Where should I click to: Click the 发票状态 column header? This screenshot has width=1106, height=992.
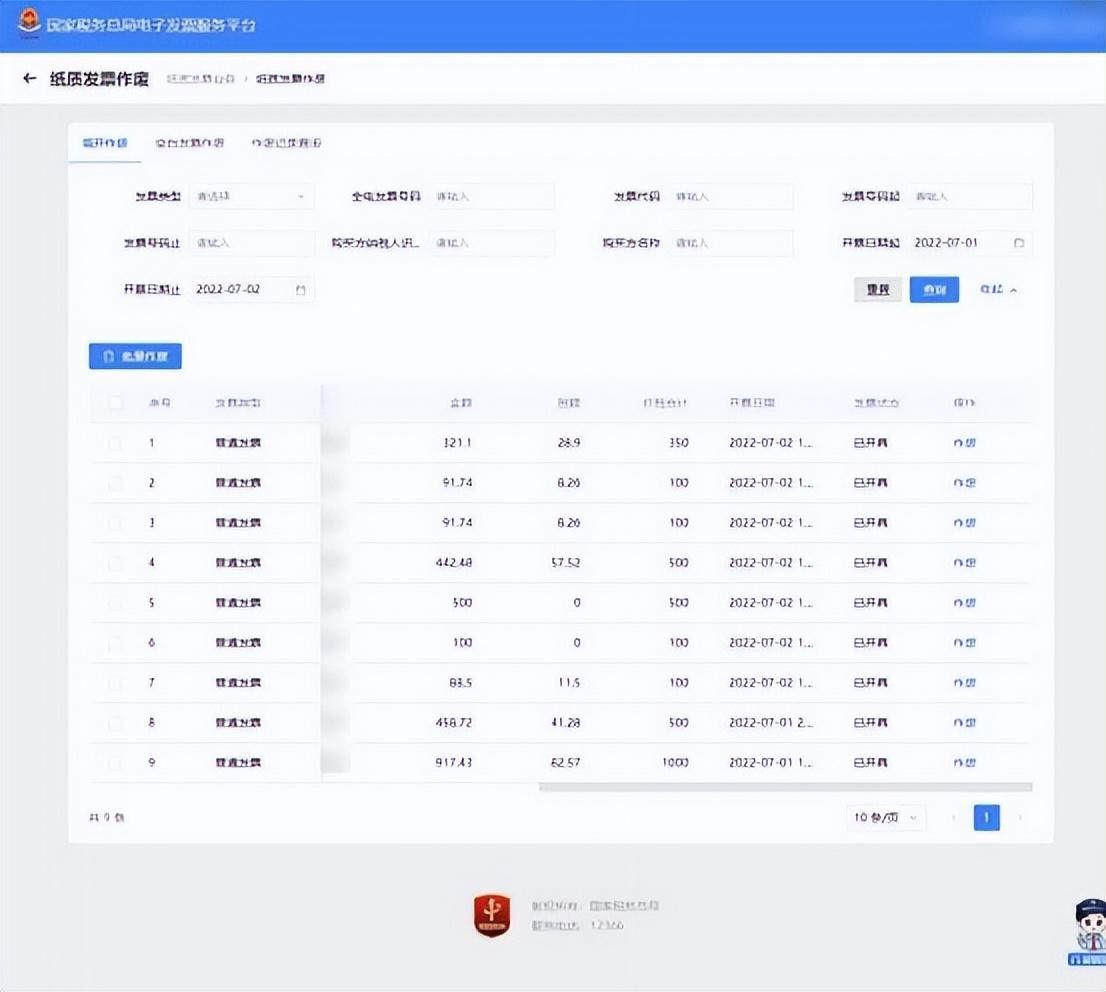876,403
